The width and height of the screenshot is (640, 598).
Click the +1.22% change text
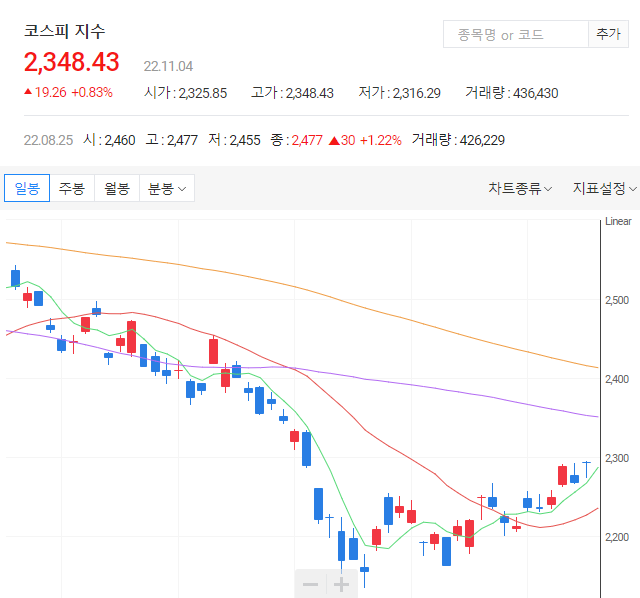(381, 140)
